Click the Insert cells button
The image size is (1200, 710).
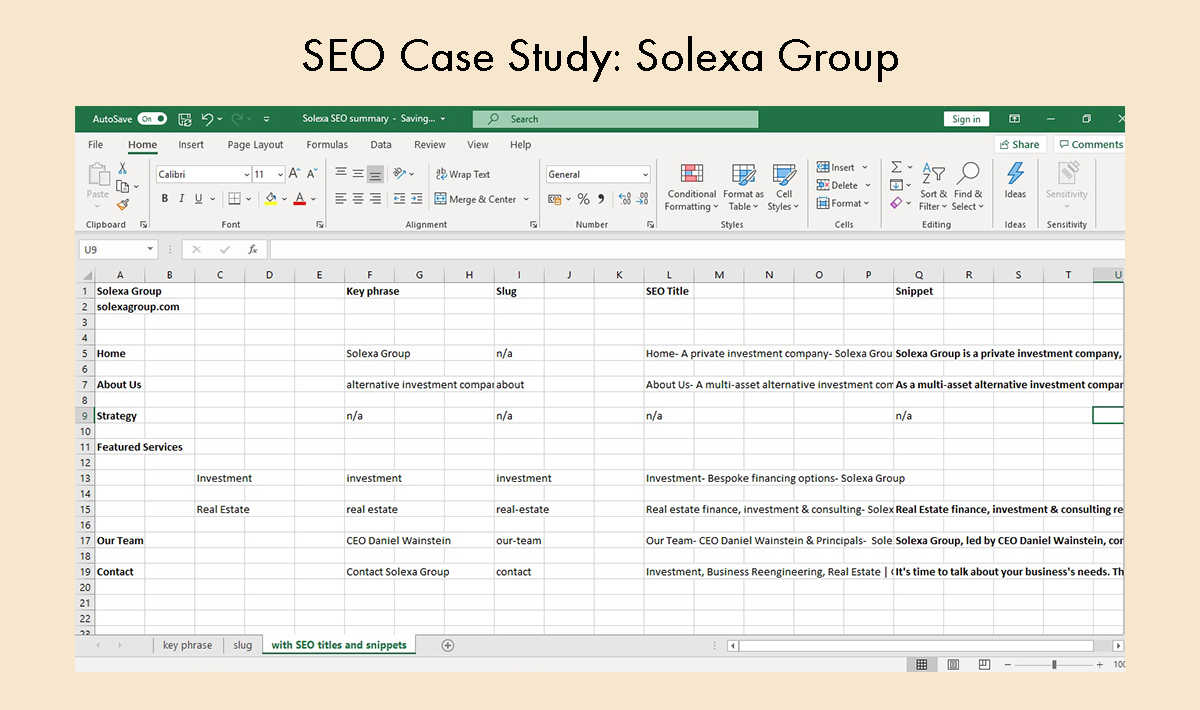pos(836,167)
